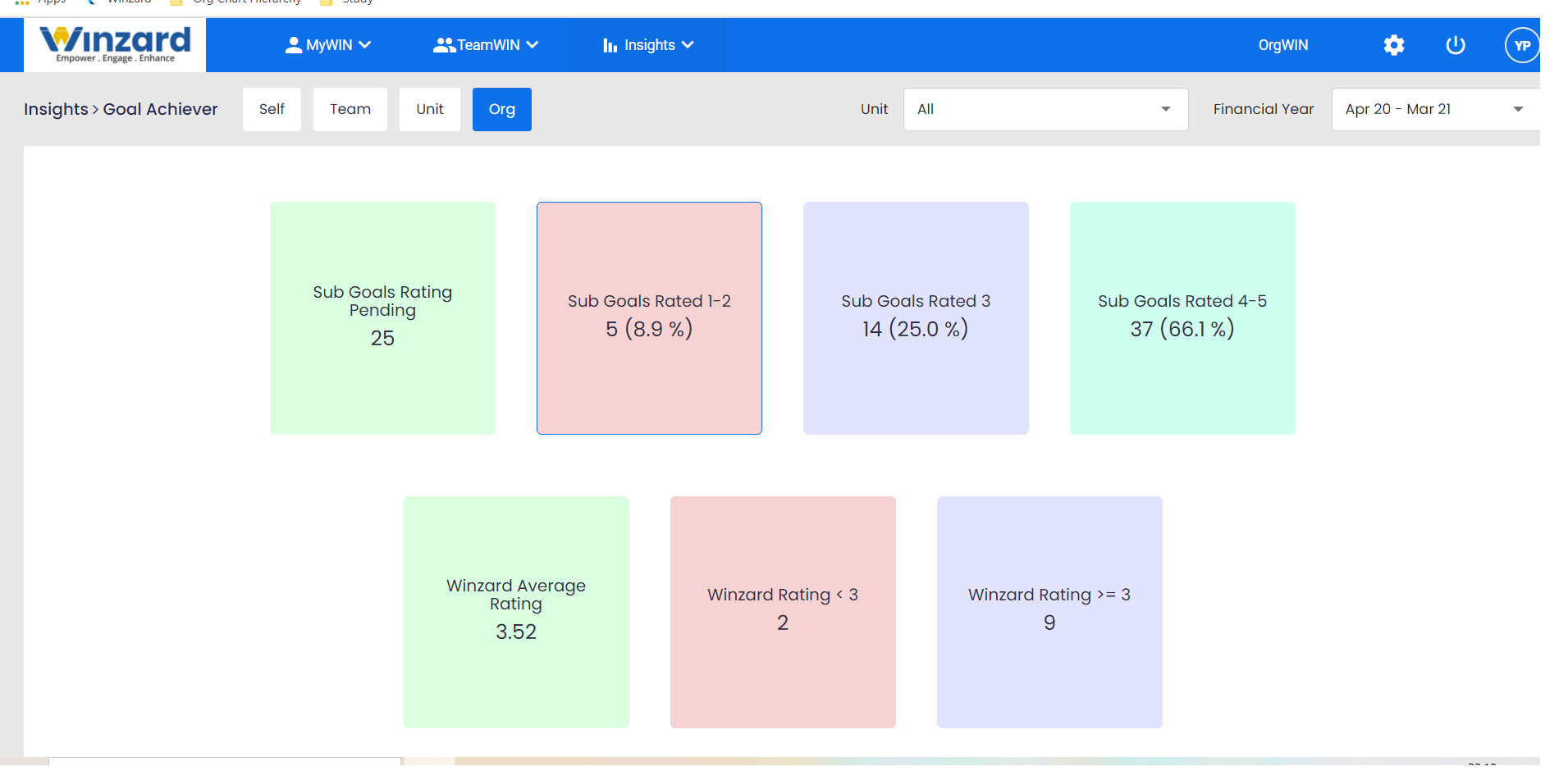
Task: Open the MyWIN menu
Action: tap(328, 45)
